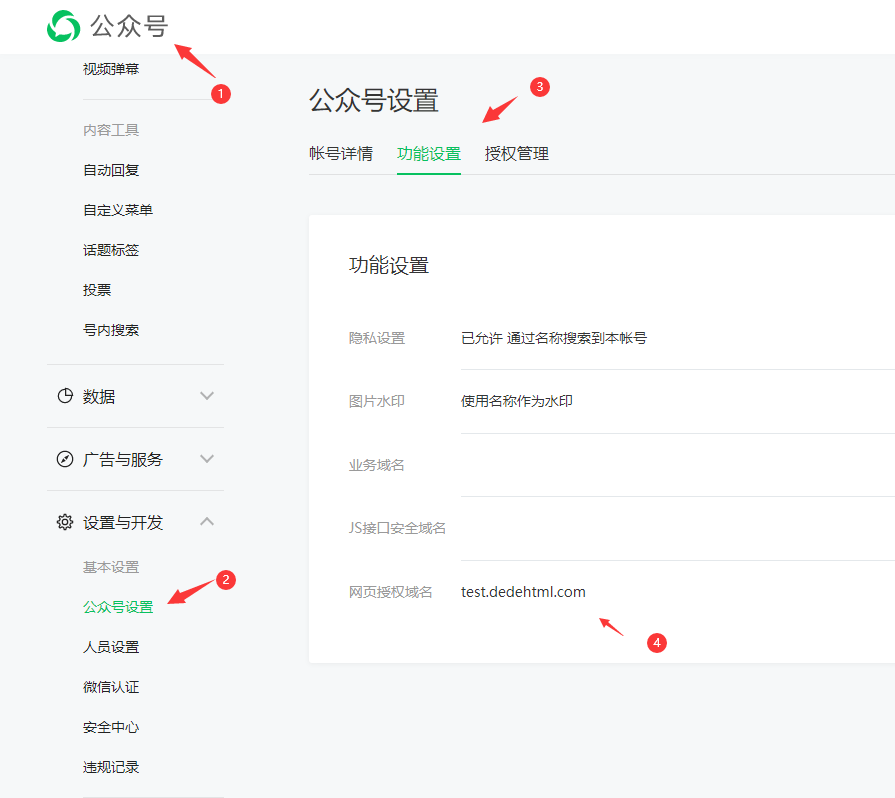The width and height of the screenshot is (895, 798).
Task: Collapse the 设置与开发 section chevron
Action: pos(207,522)
